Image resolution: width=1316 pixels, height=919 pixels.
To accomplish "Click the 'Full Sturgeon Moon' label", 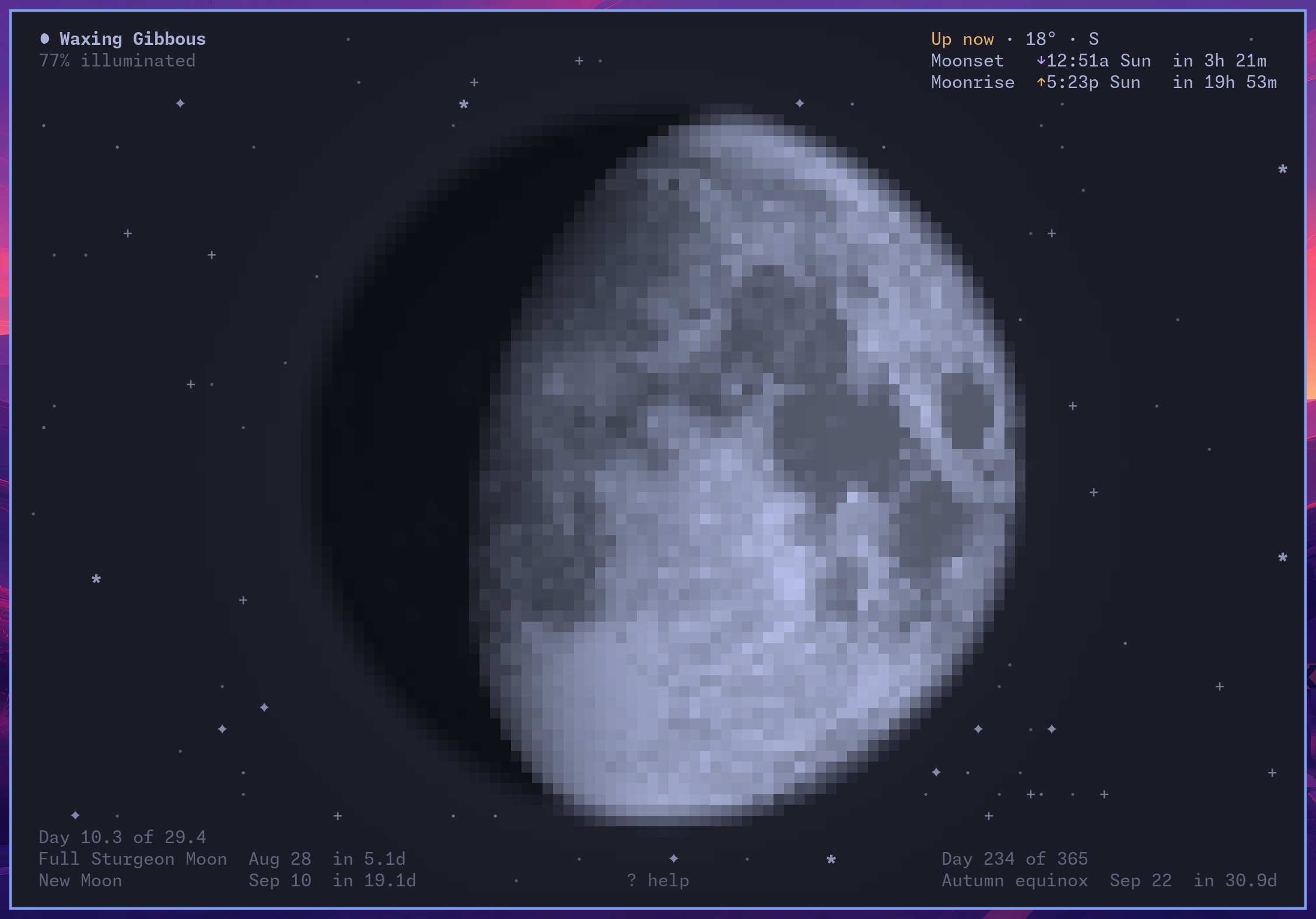I will [133, 859].
